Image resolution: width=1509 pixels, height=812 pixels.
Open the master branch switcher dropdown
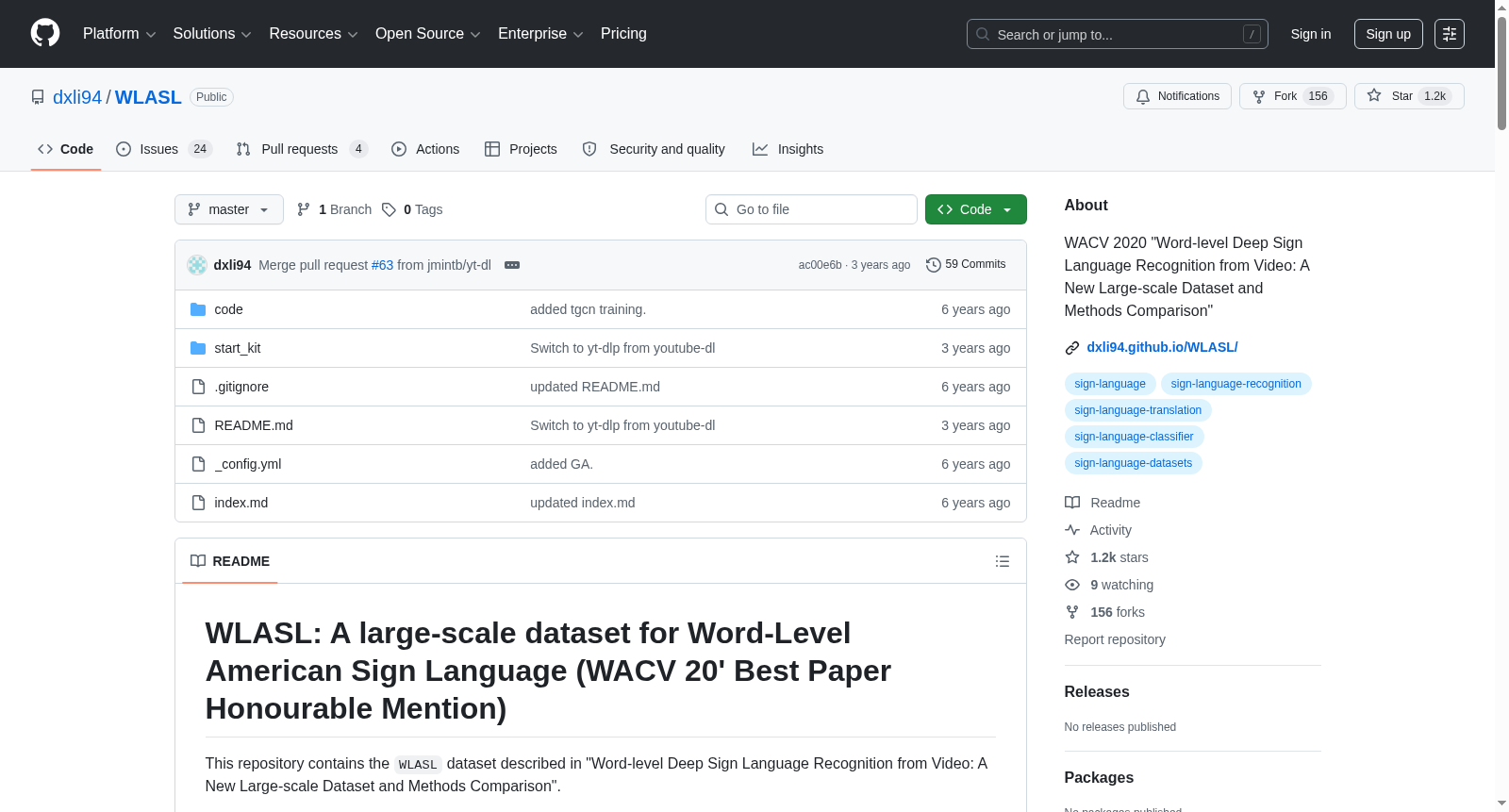pos(229,209)
